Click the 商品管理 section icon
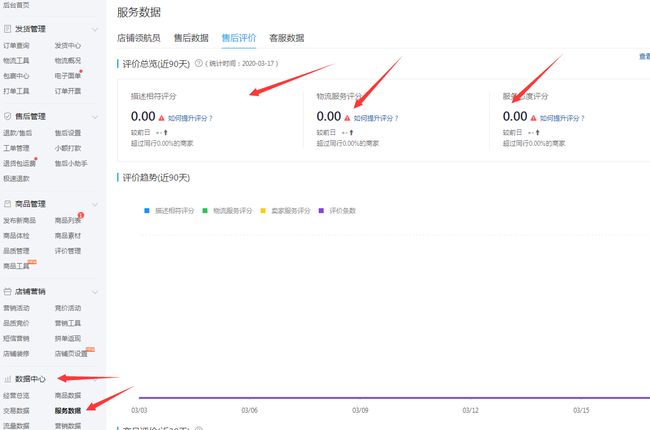 (x=7, y=204)
